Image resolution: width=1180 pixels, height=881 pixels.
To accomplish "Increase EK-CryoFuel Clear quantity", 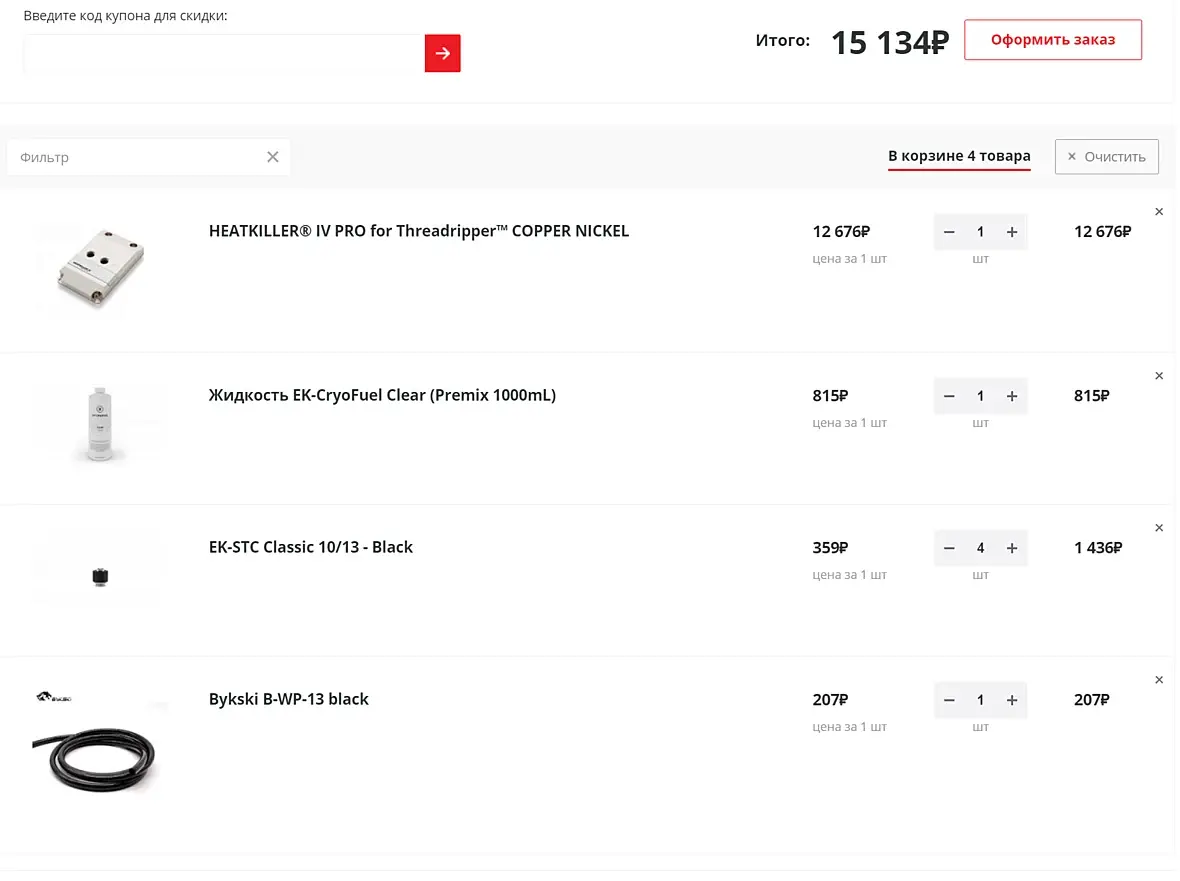I will [1011, 396].
